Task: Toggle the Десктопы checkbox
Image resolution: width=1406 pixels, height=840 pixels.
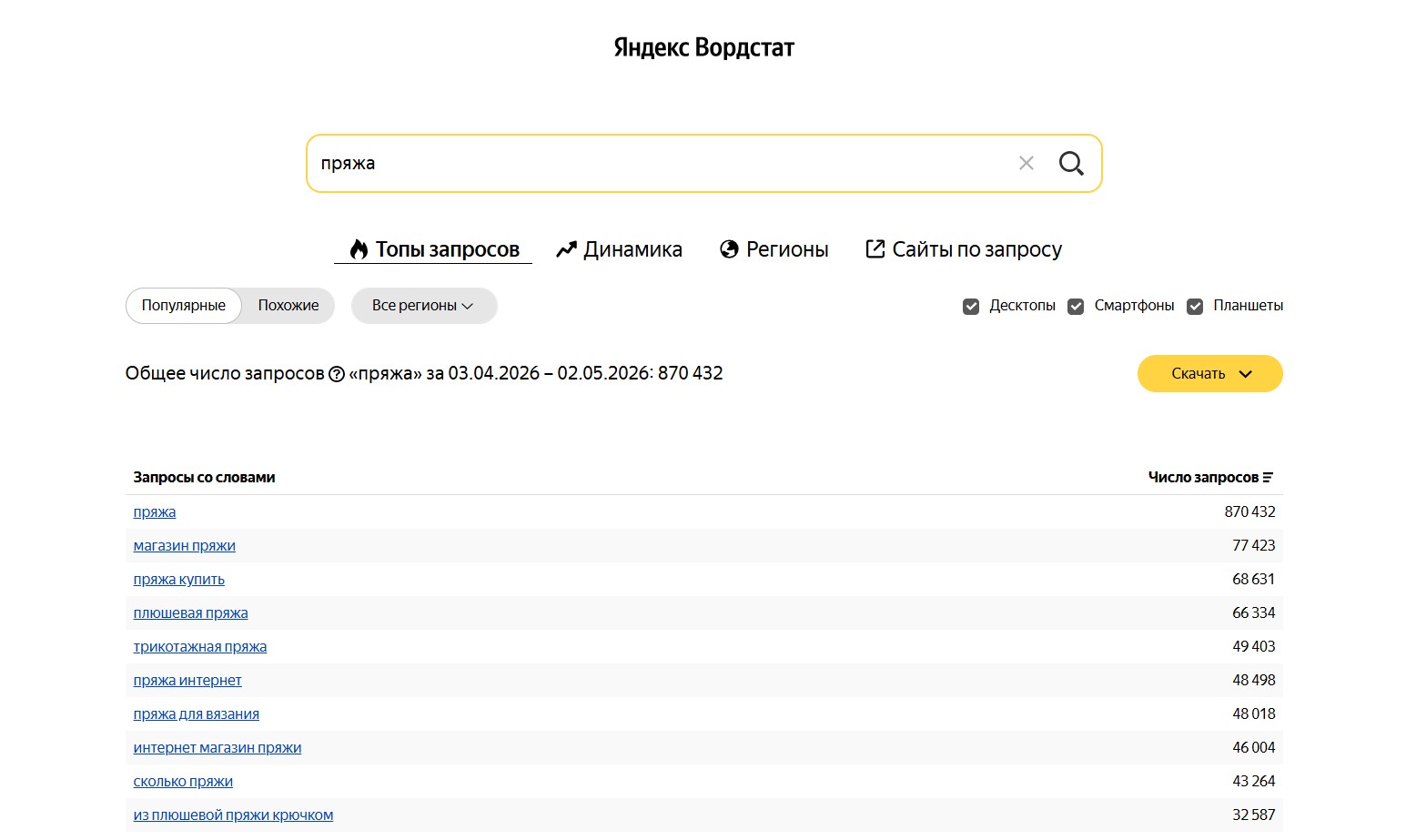Action: pos(971,307)
